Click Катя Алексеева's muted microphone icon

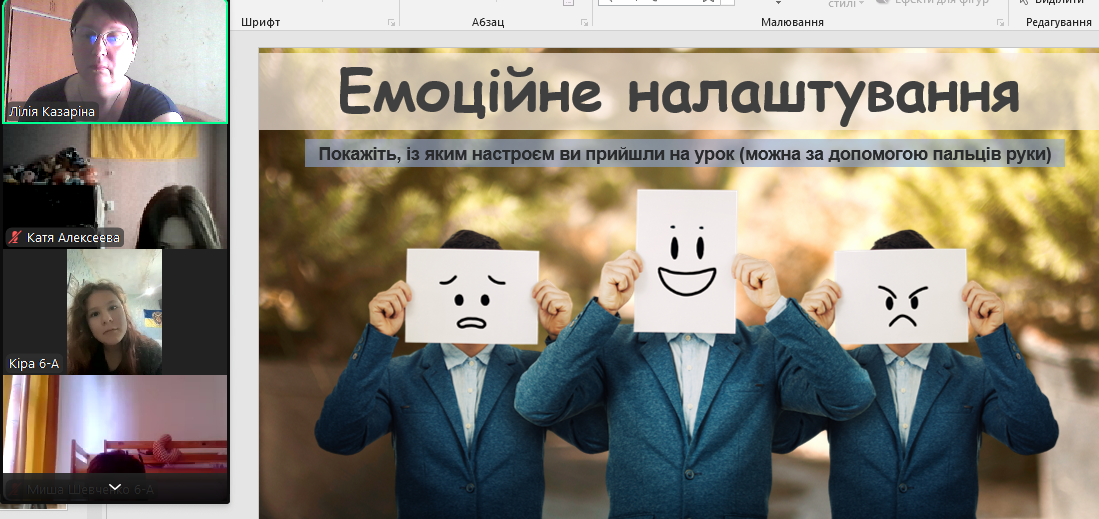pos(15,238)
